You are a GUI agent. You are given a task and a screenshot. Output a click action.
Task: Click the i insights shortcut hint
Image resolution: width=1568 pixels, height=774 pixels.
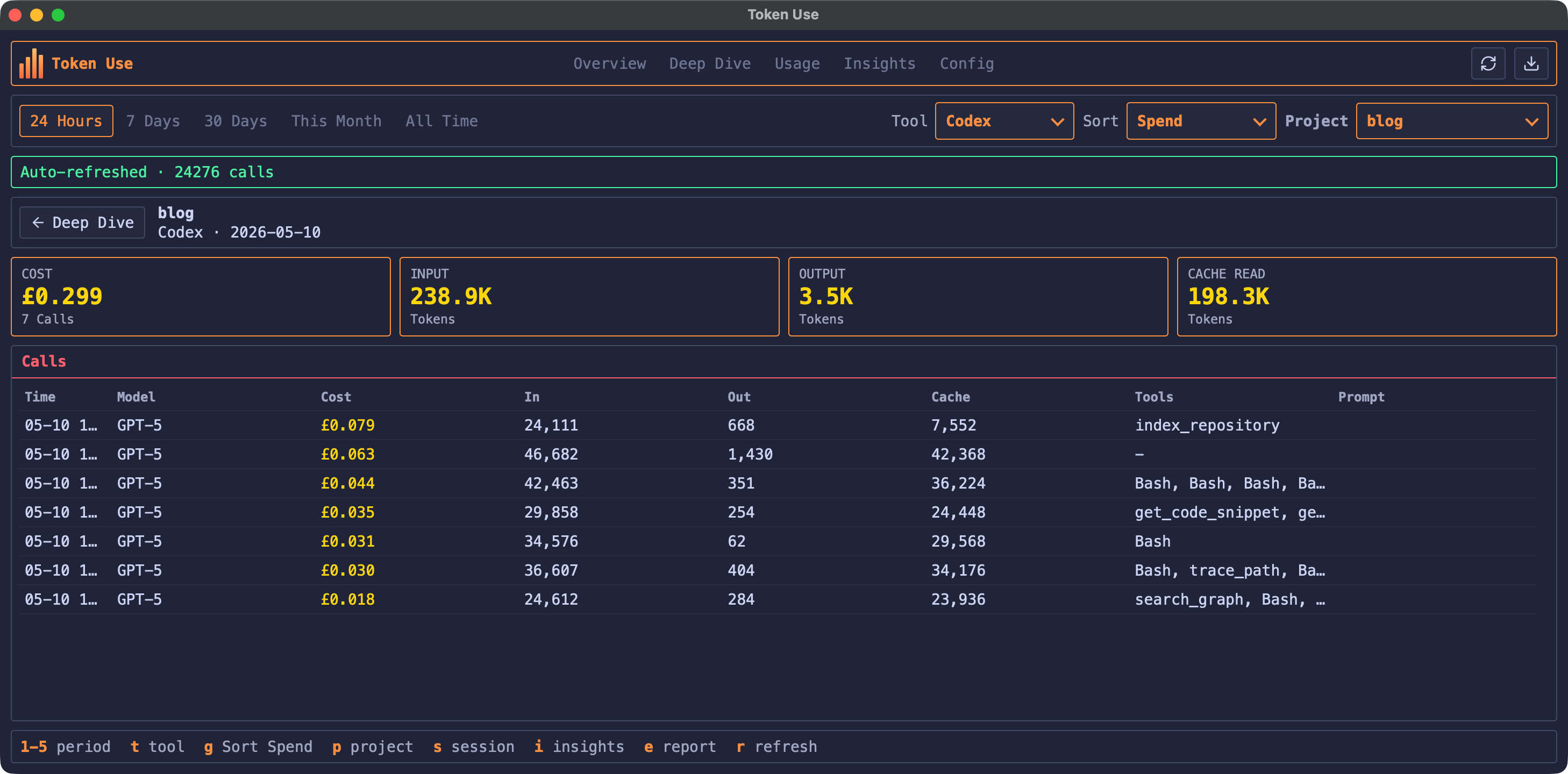coord(579,747)
